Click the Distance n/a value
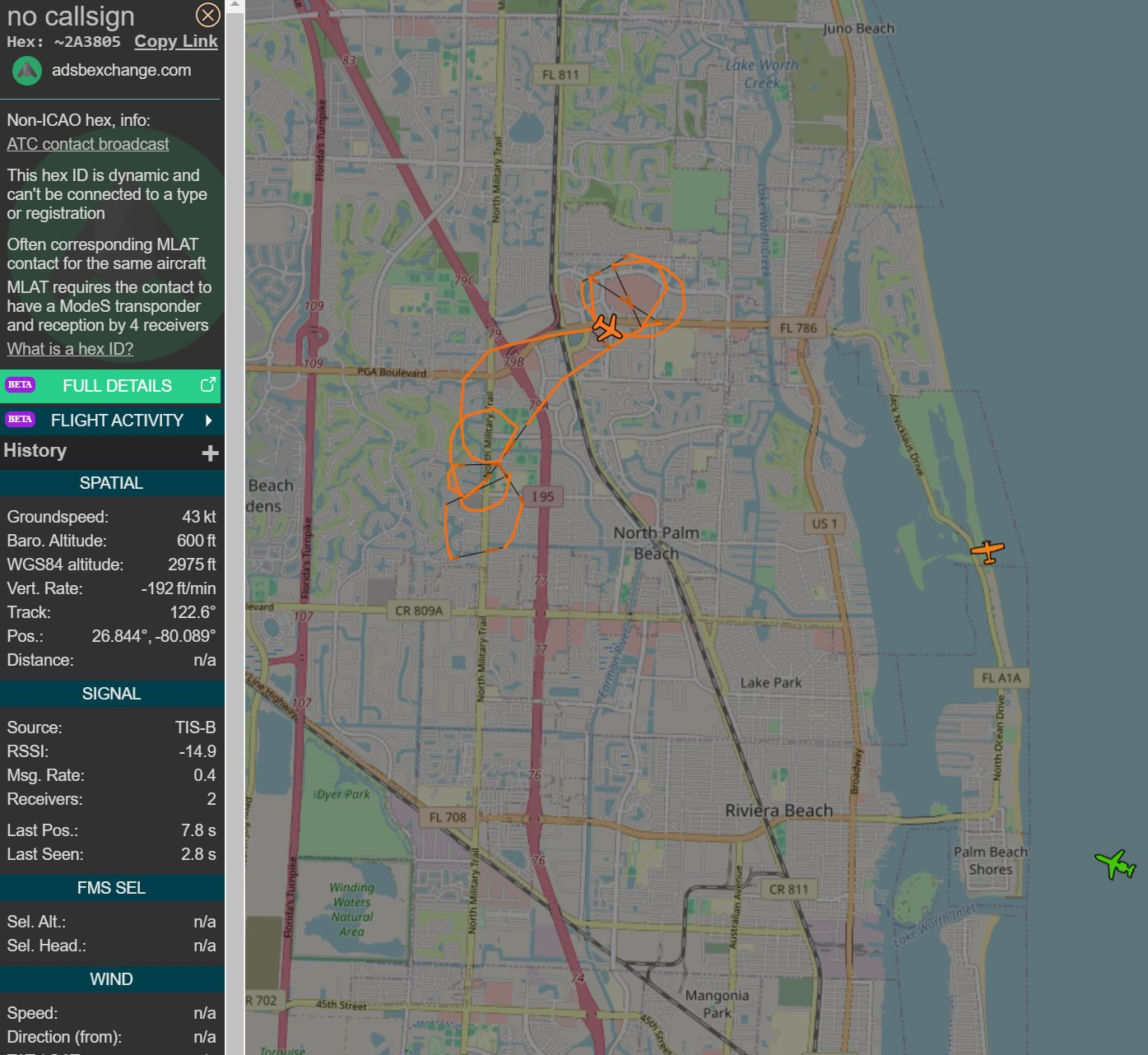The height and width of the screenshot is (1055, 1148). tap(205, 660)
